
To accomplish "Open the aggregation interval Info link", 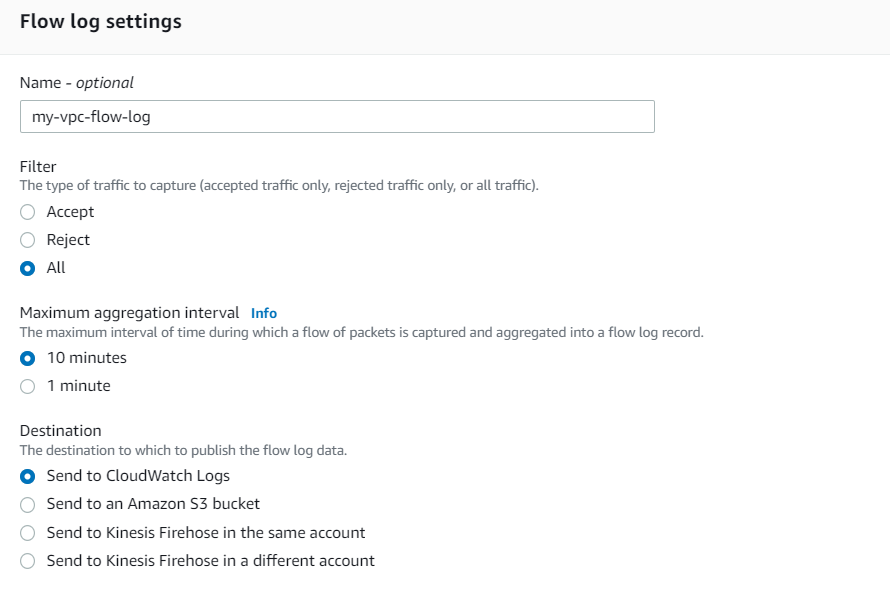I will (x=263, y=313).
